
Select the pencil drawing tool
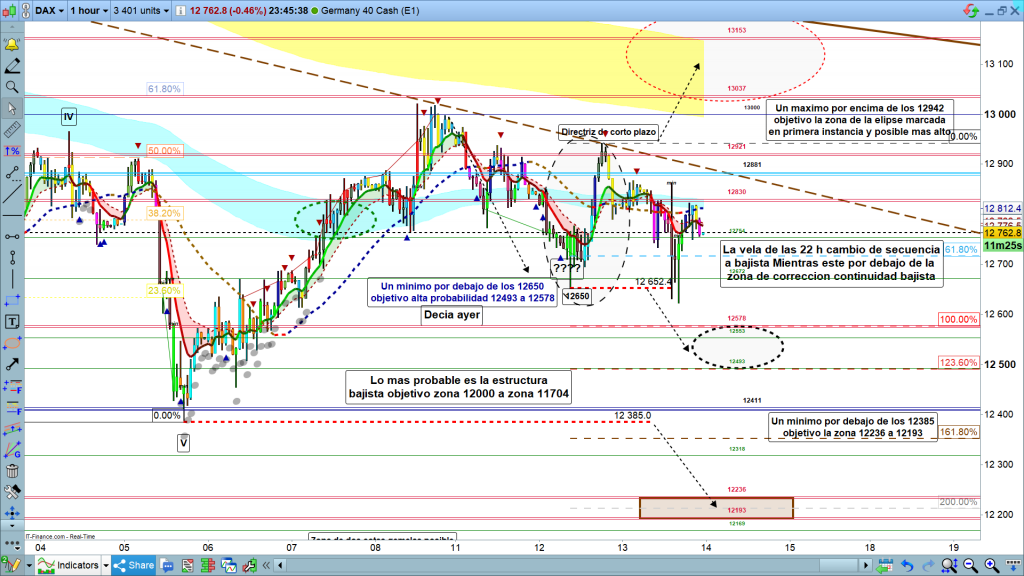[x=12, y=66]
